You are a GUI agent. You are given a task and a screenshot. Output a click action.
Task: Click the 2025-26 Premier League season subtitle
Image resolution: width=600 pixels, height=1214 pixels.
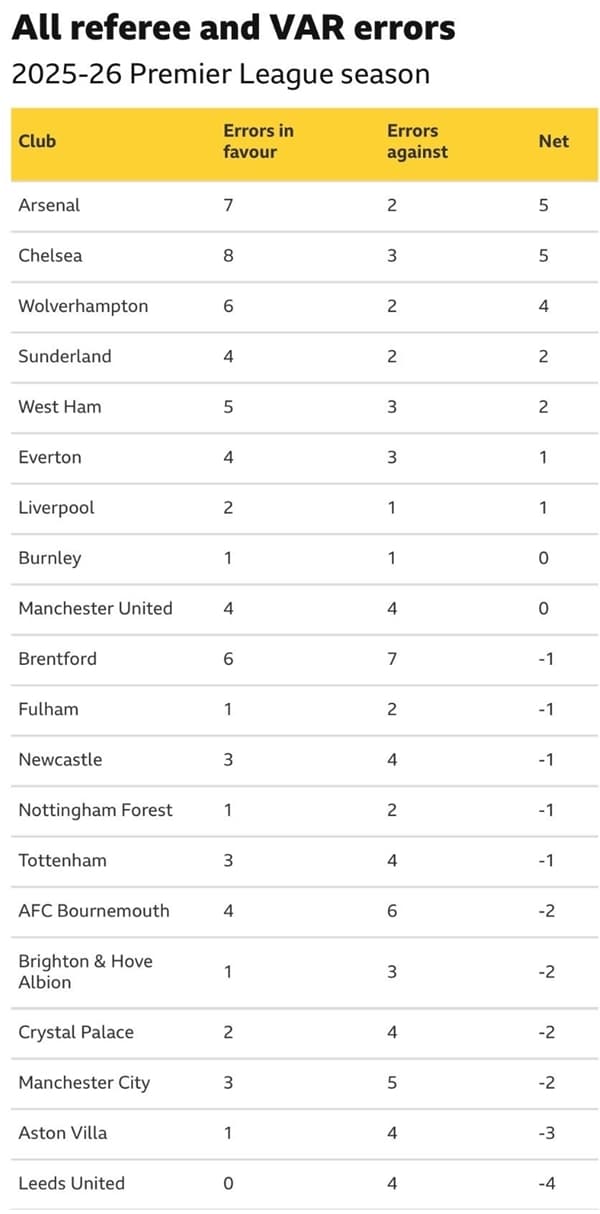point(221,74)
